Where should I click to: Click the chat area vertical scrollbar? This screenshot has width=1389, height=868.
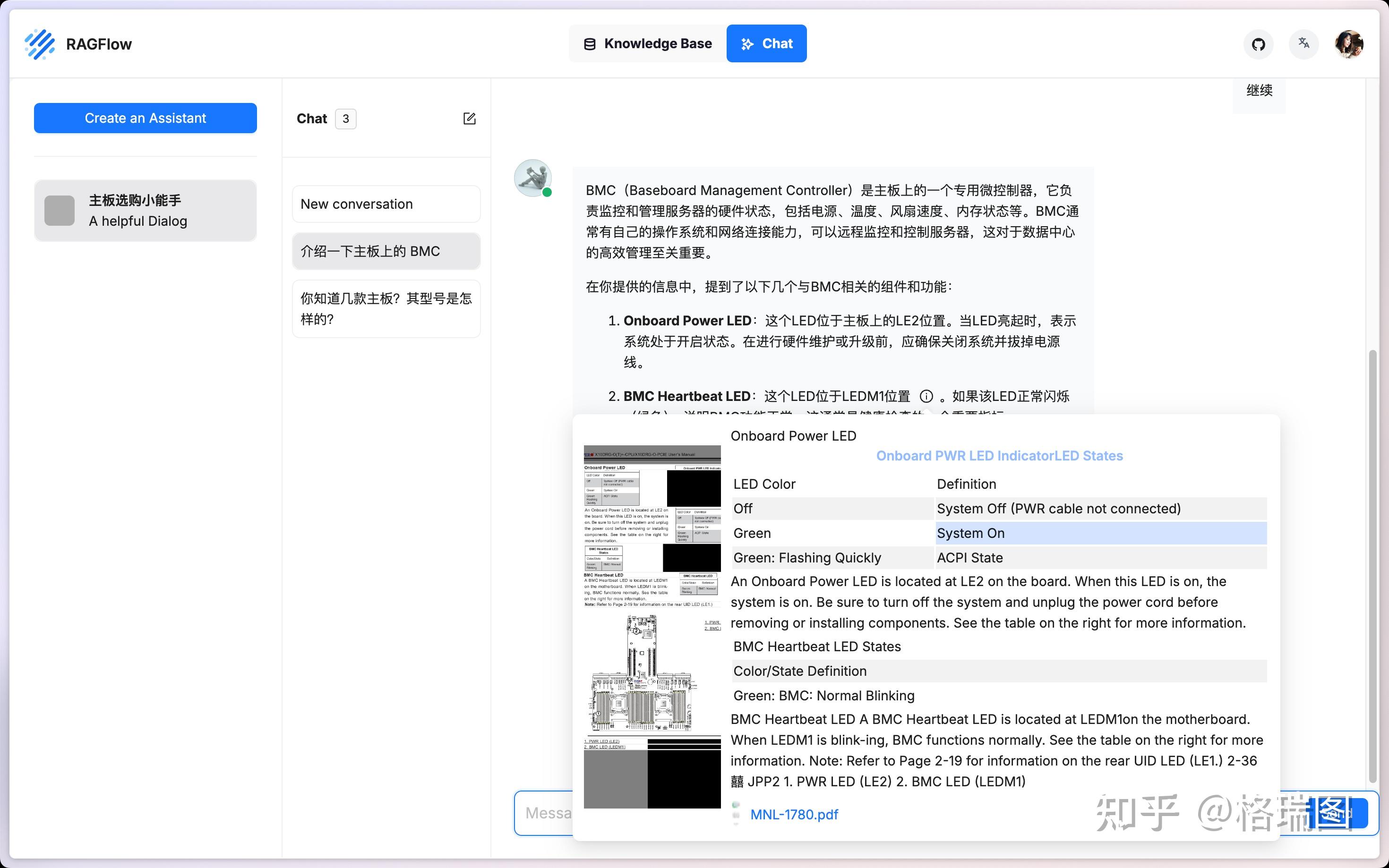coord(1372,565)
